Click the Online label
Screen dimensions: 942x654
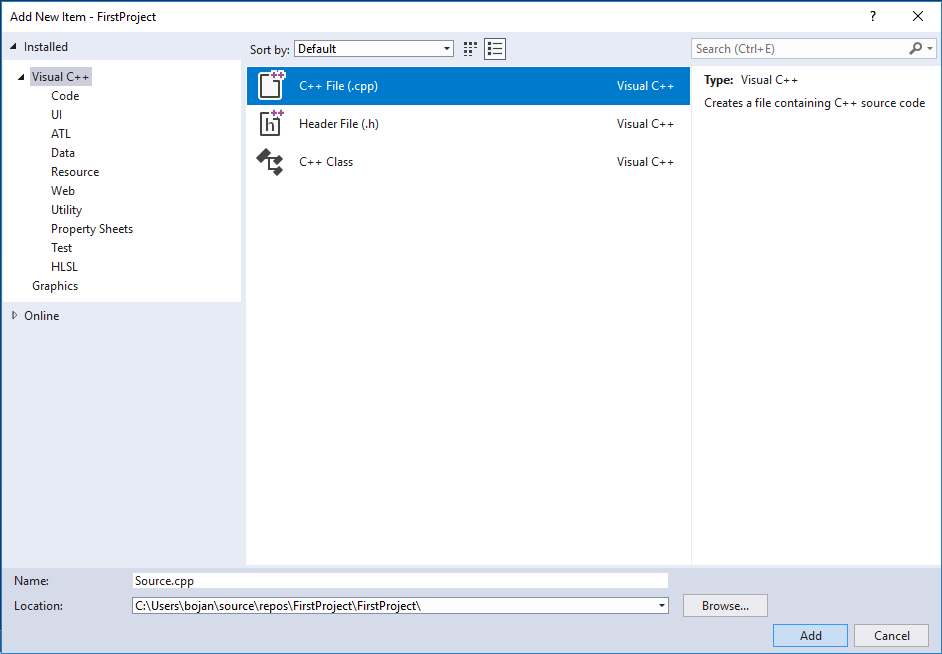coord(41,315)
